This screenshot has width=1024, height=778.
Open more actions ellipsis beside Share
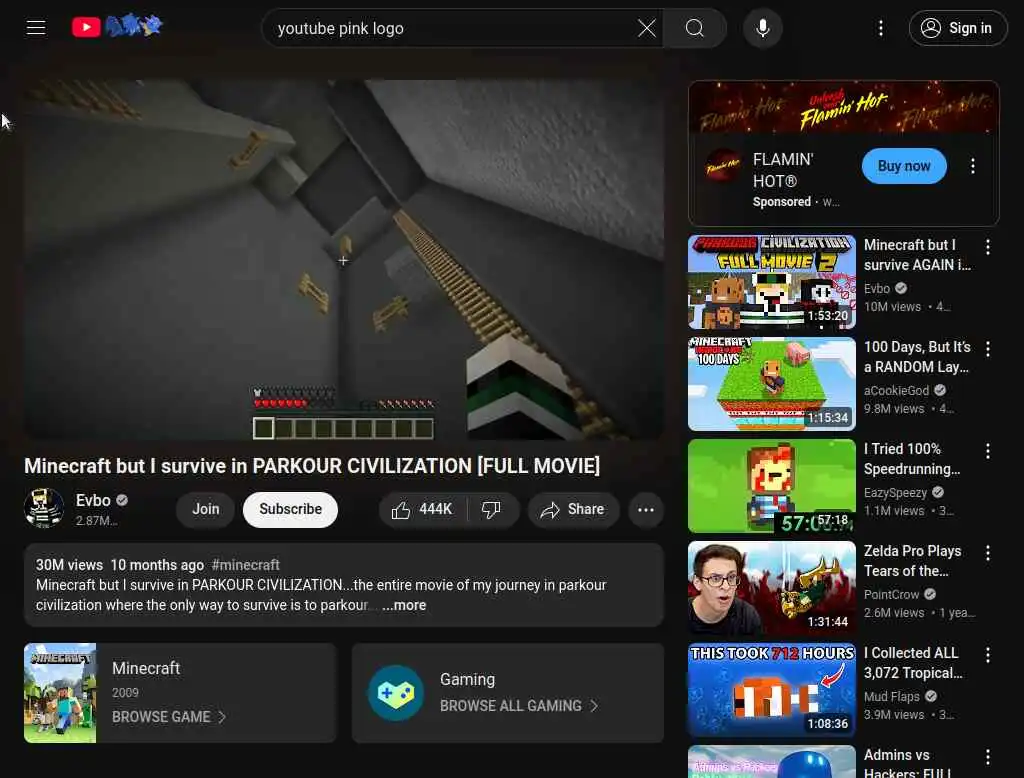646,510
